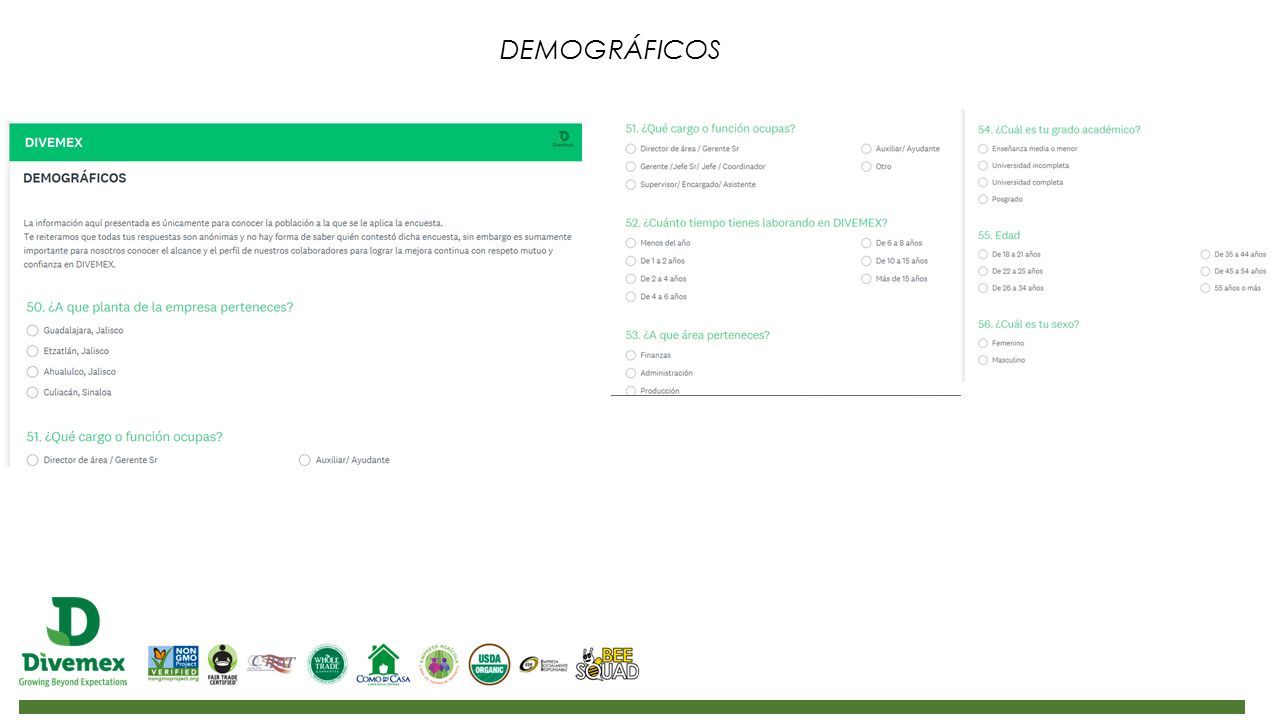Pick the Otro radio button
Screen dimensions: 1280x720
(x=866, y=166)
